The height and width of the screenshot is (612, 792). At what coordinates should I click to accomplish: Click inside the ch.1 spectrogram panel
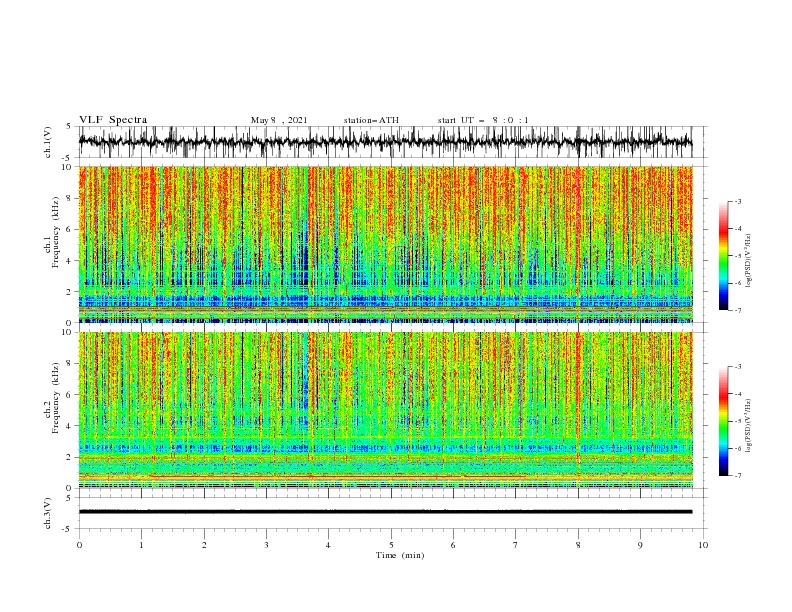[385, 244]
